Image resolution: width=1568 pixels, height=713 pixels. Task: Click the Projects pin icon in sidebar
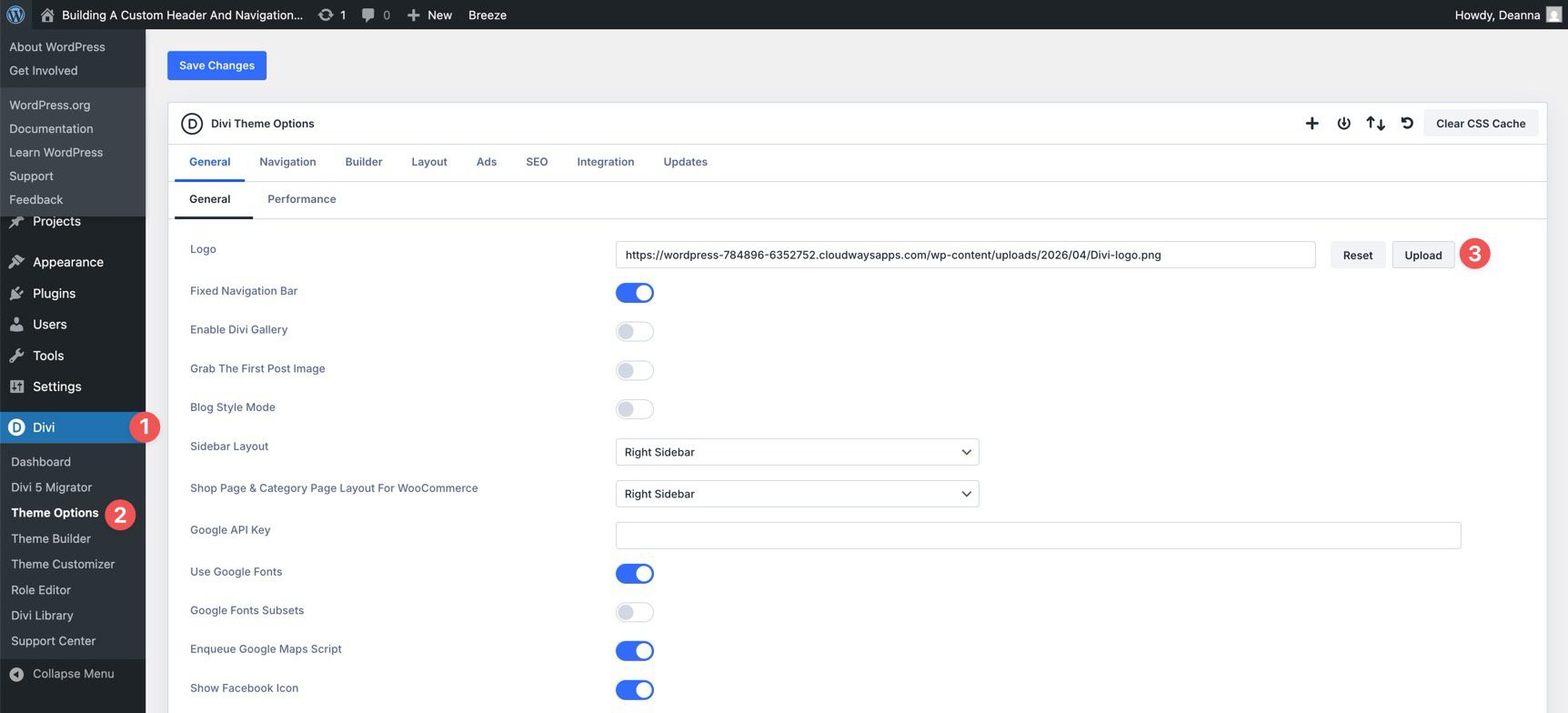coord(16,221)
